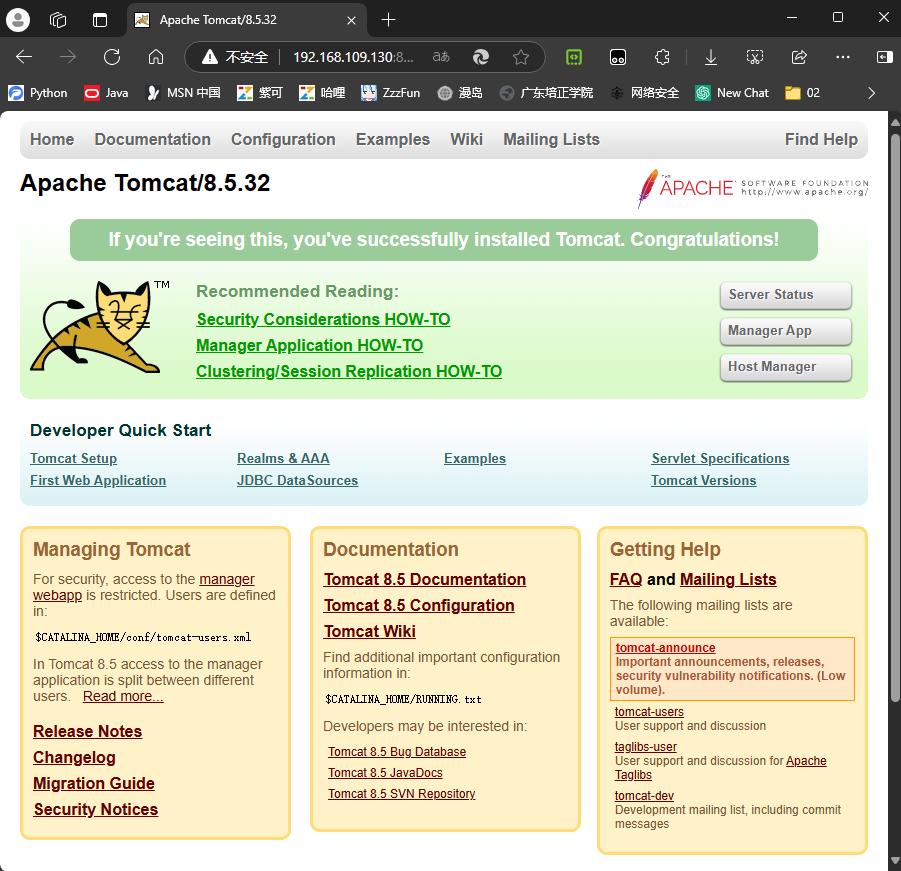Open Clustering/Session Replication HOW-TO link
The height and width of the screenshot is (871, 901).
pyautogui.click(x=349, y=371)
